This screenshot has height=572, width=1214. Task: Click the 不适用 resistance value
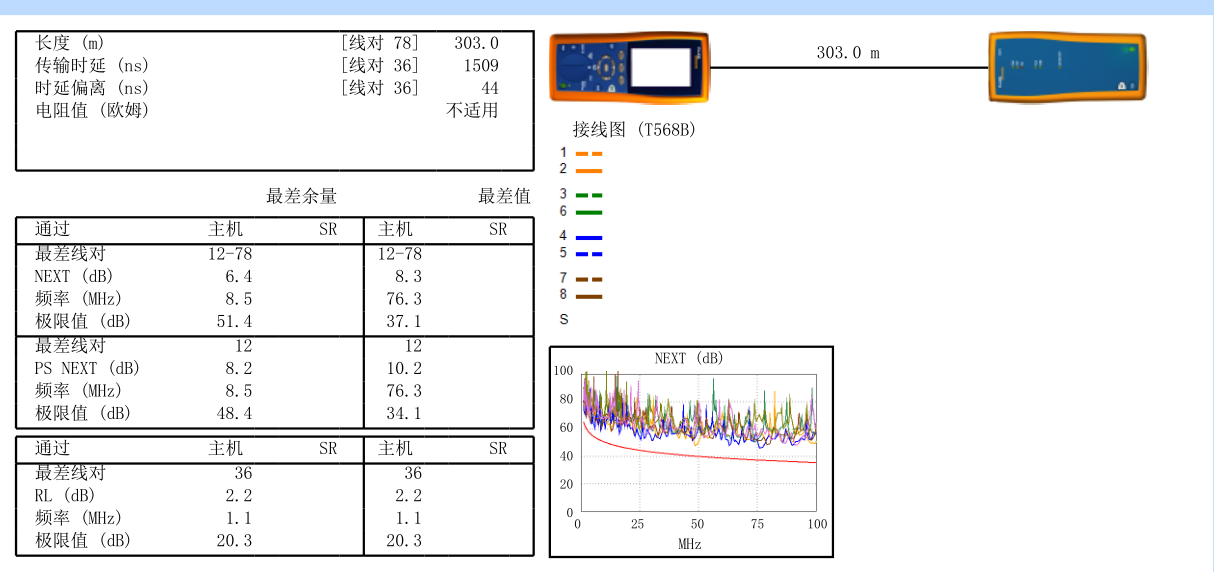(472, 110)
